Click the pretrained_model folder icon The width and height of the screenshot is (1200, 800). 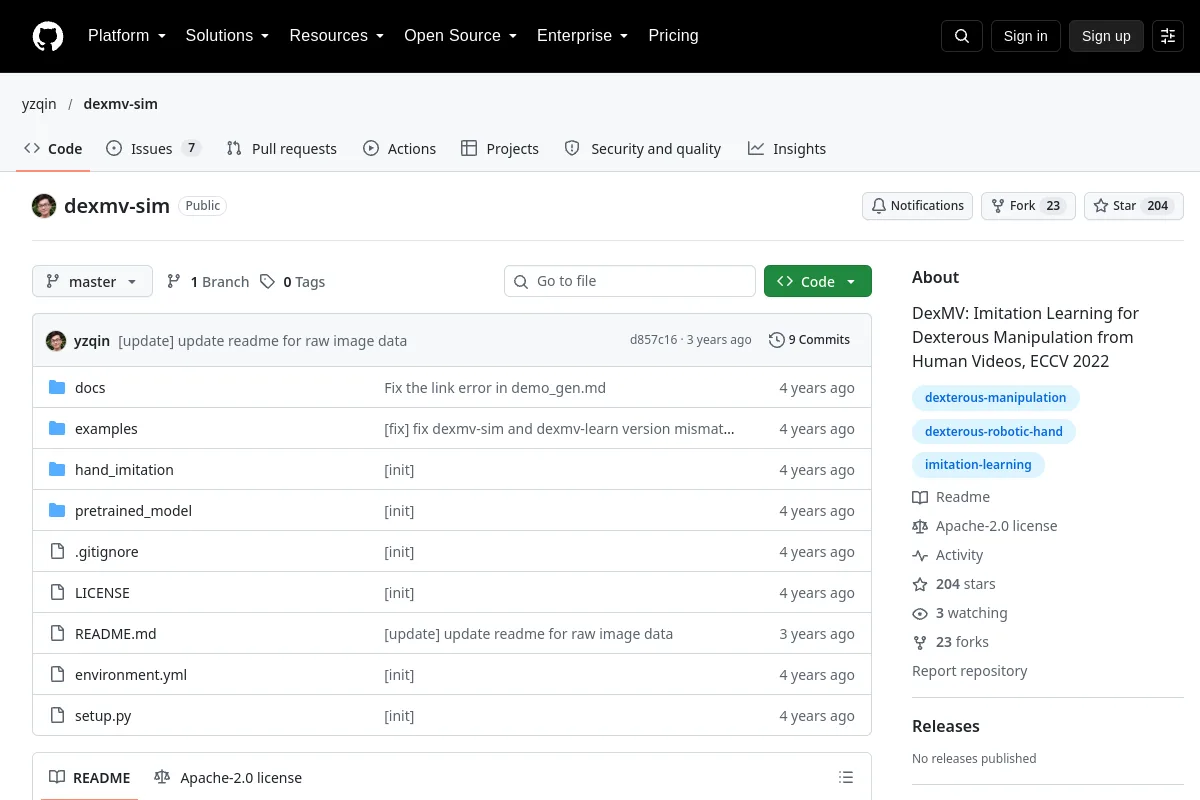pos(57,511)
